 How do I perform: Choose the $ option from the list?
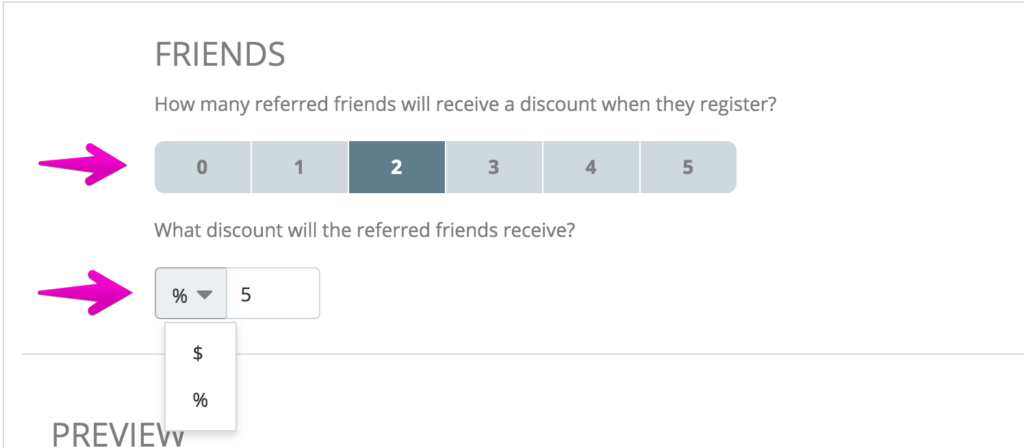(200, 353)
